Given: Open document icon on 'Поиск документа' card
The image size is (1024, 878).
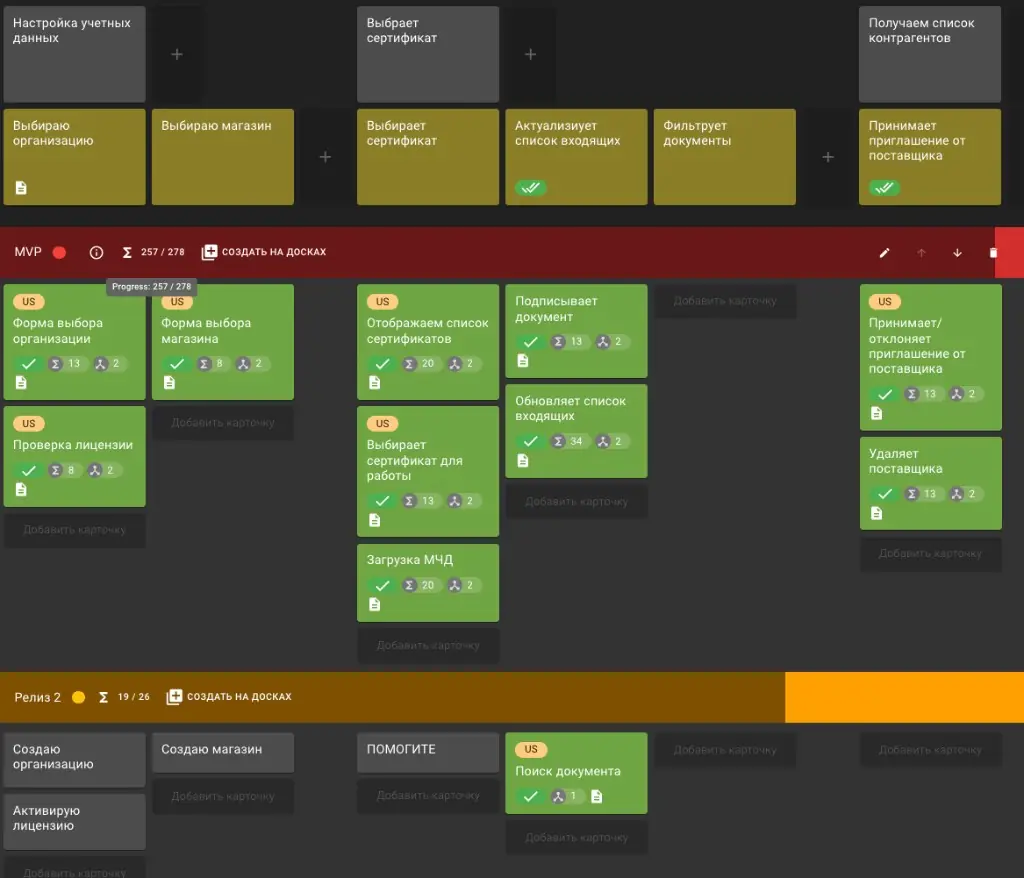Looking at the screenshot, I should (596, 796).
